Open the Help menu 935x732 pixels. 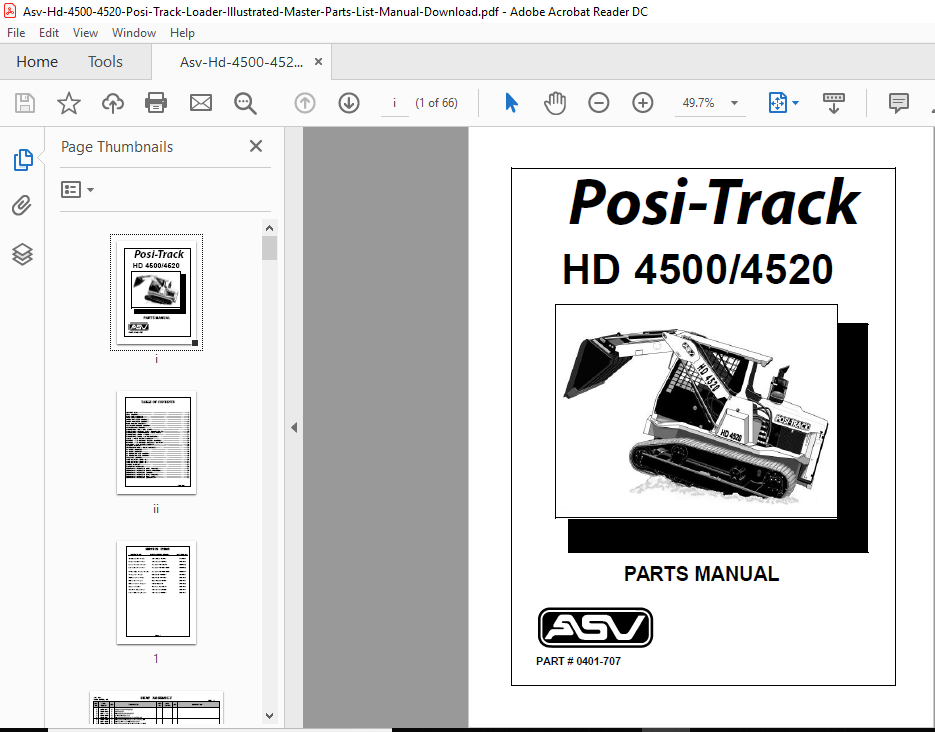coord(182,33)
